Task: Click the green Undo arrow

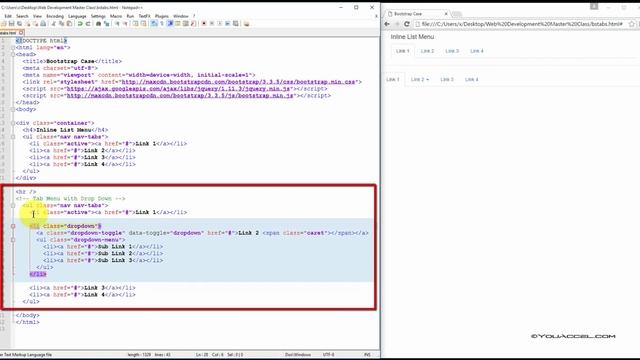Action: [x=79, y=24]
